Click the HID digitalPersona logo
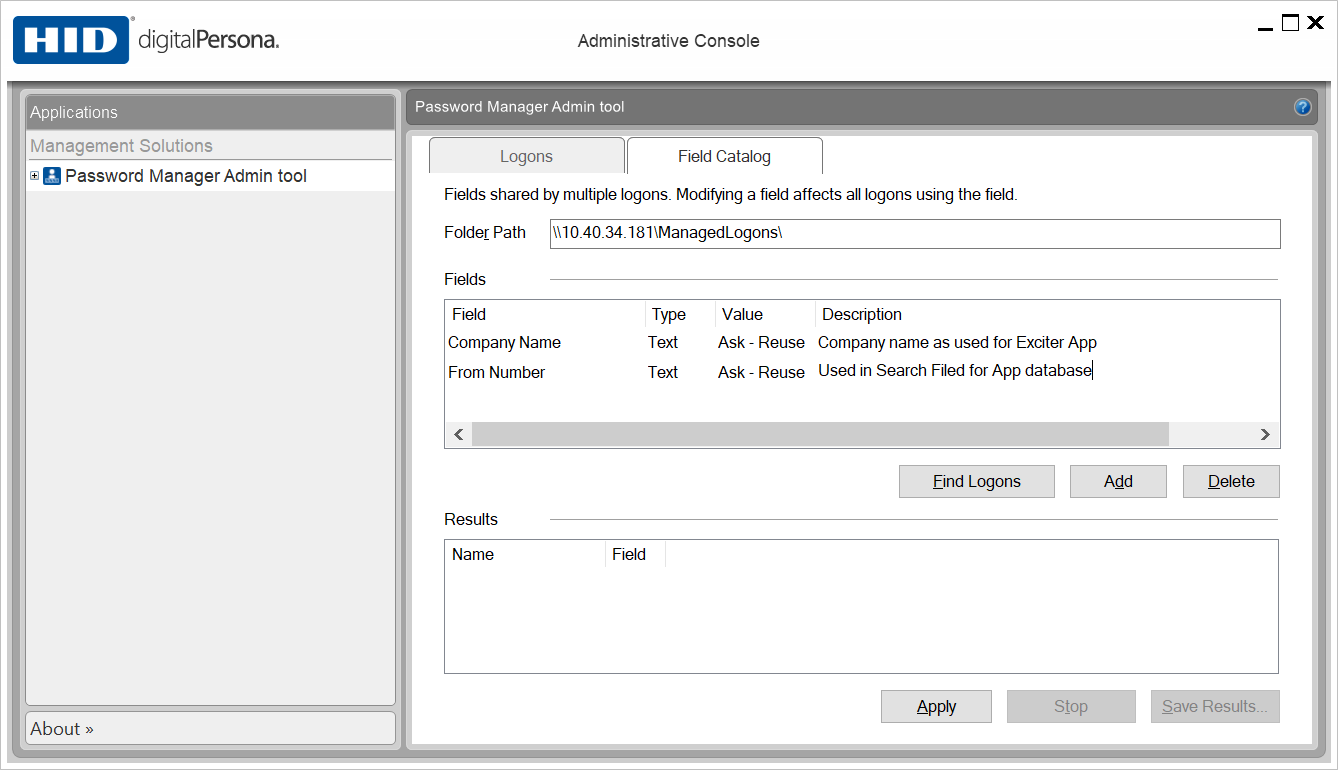The height and width of the screenshot is (770, 1338). pyautogui.click(x=146, y=40)
